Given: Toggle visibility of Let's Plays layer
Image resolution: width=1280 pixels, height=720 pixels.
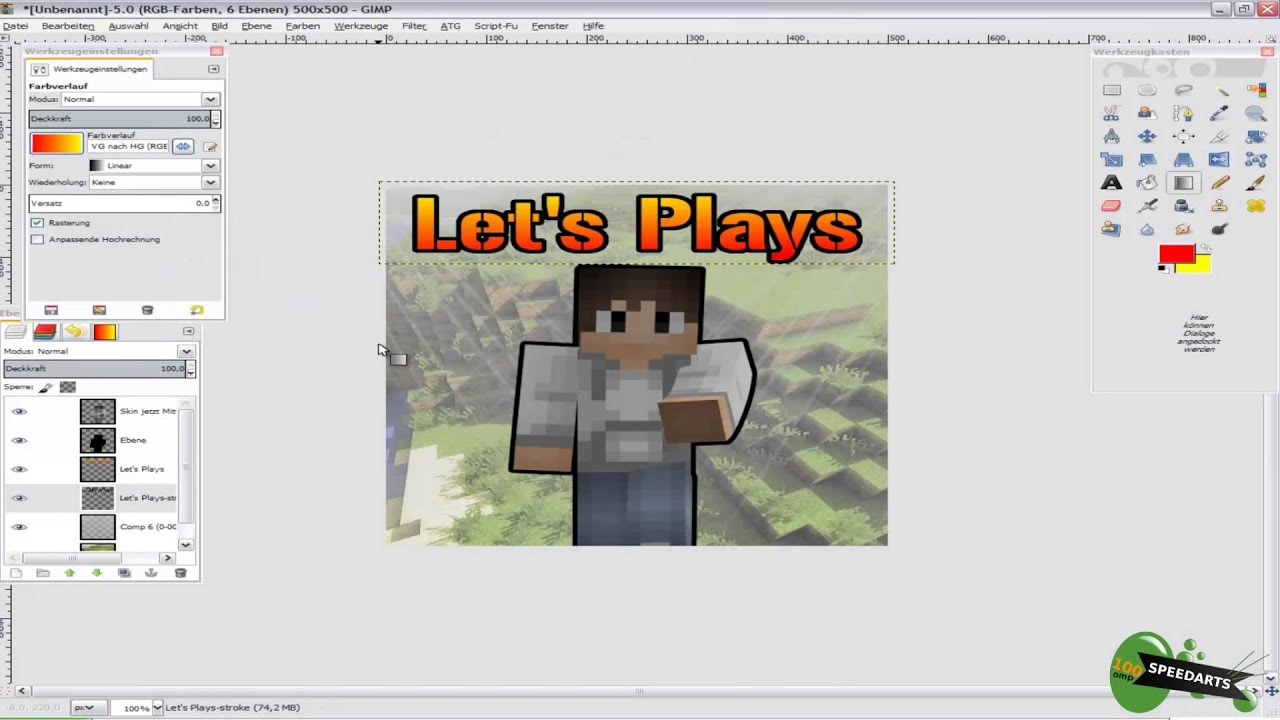Looking at the screenshot, I should (19, 469).
